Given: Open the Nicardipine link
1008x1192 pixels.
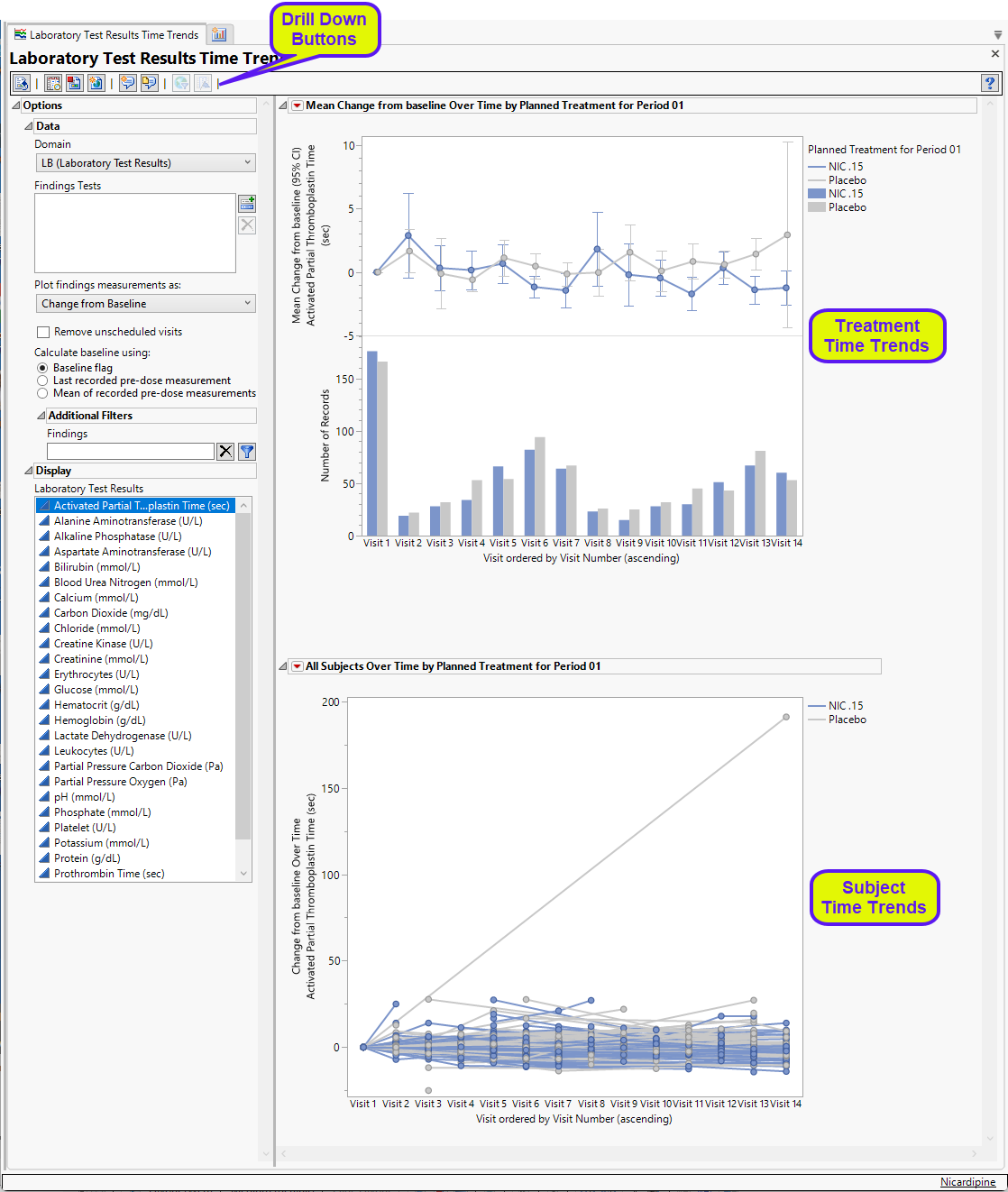Looking at the screenshot, I should (967, 1182).
